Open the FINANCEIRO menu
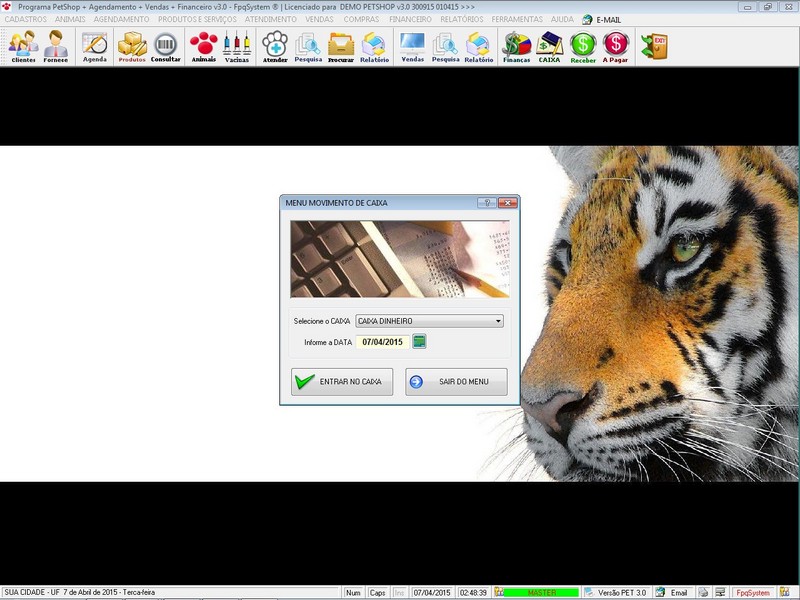 tap(410, 19)
